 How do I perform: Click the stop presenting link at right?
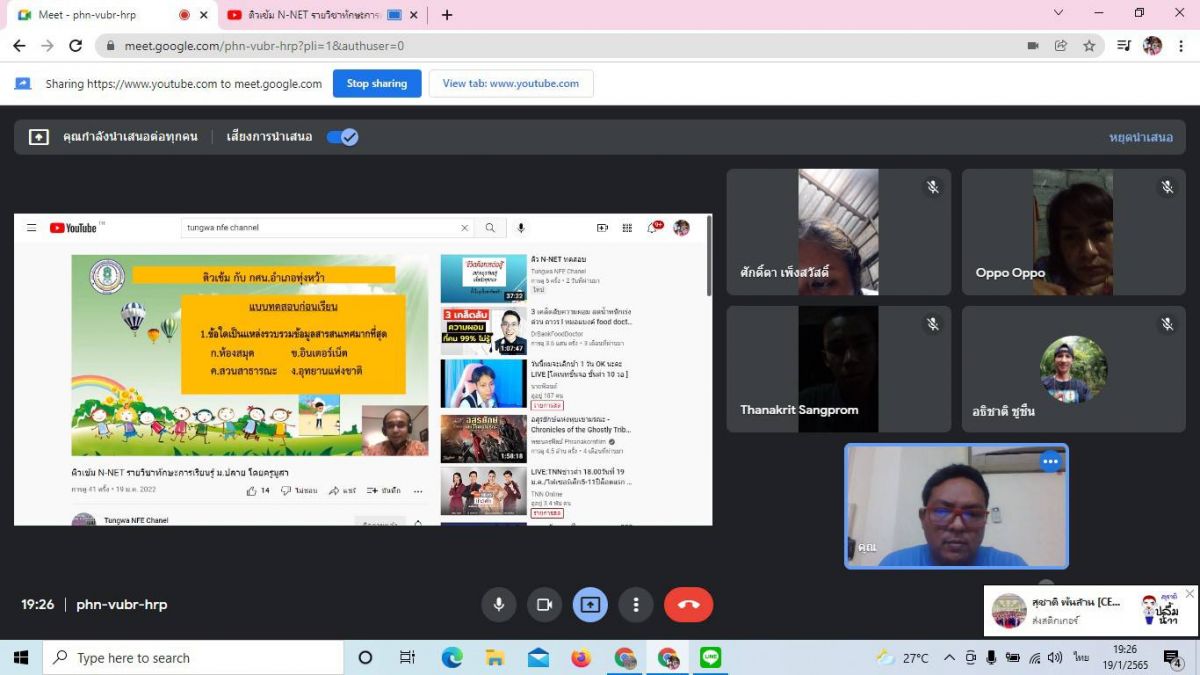1140,137
